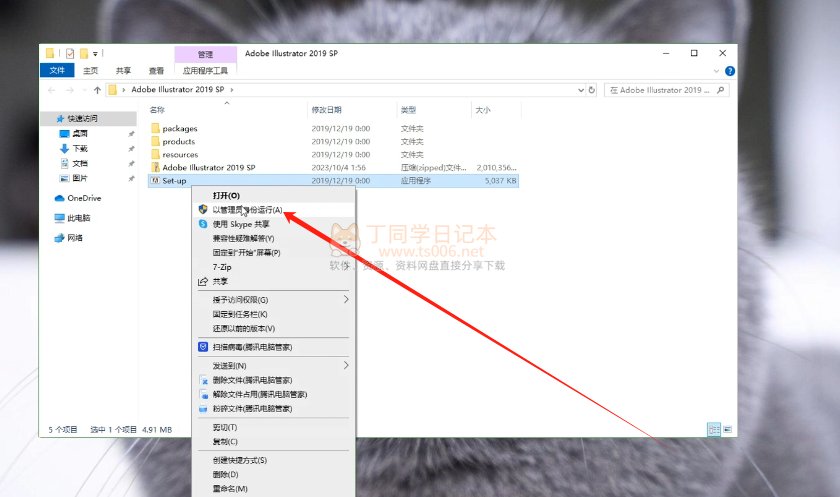This screenshot has height=497, width=840.
Task: Select 桌面 in the navigation pane
Action: point(80,133)
